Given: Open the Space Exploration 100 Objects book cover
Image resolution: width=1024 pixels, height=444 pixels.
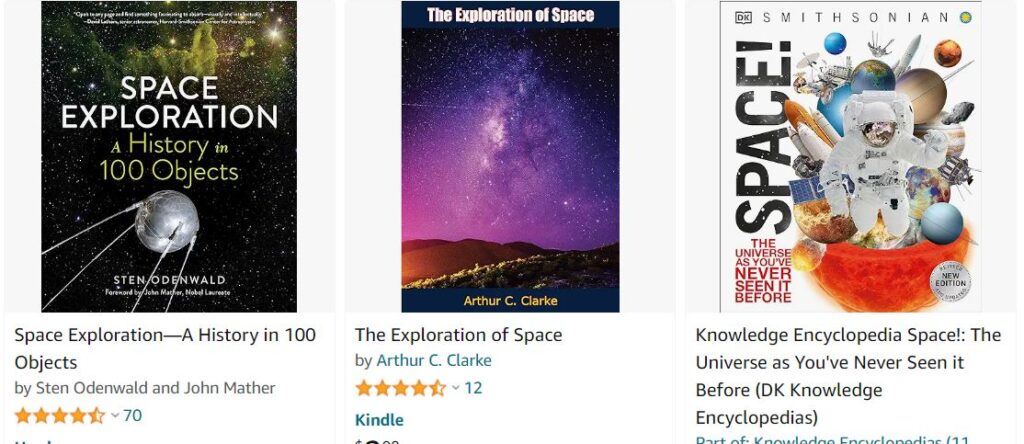Looking at the screenshot, I should (x=169, y=156).
